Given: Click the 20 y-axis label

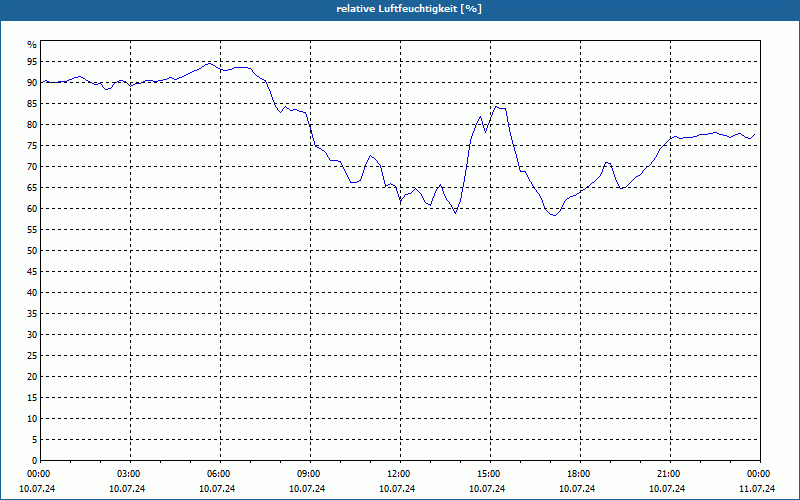Looking at the screenshot, I should click(32, 377).
